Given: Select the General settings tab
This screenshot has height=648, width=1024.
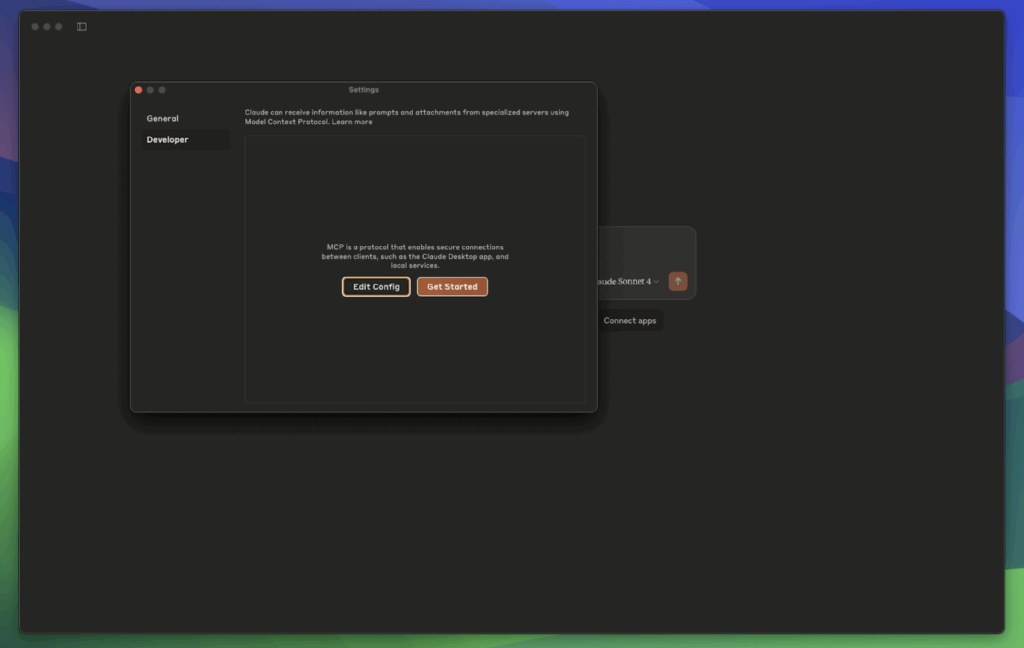Looking at the screenshot, I should point(163,118).
